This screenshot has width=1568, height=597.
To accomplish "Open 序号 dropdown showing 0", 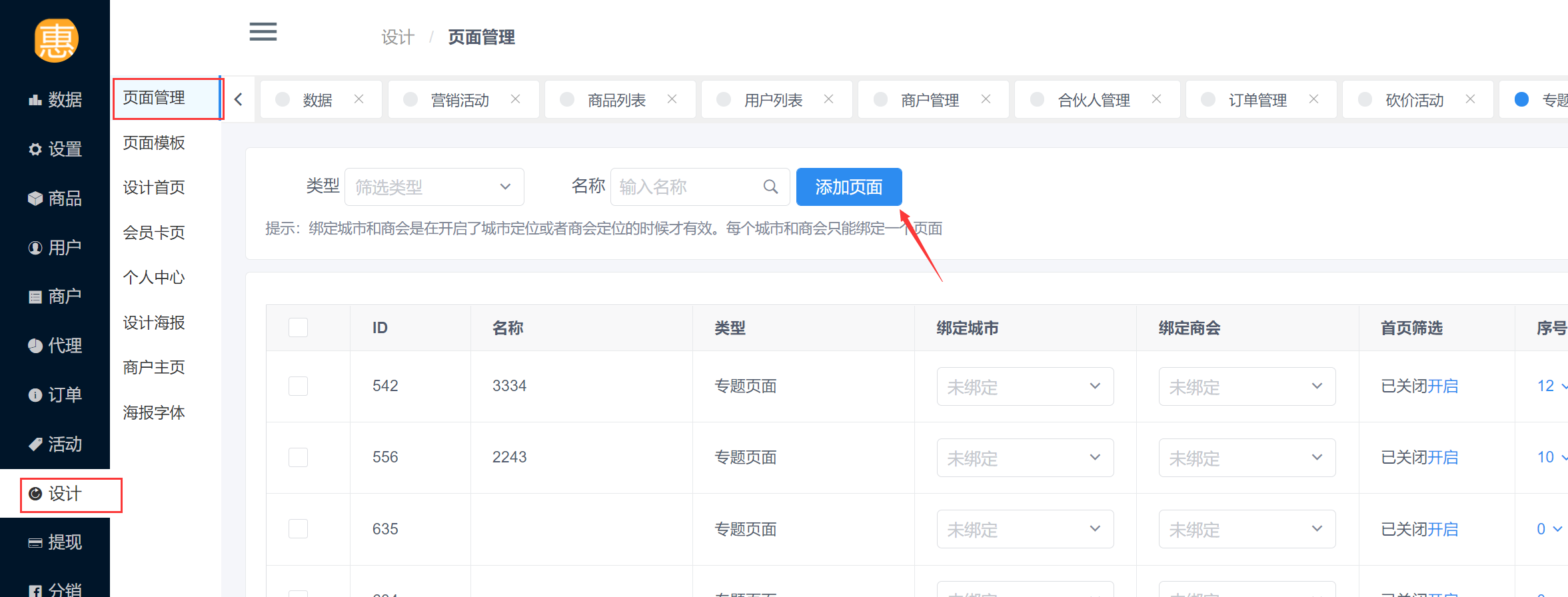I will pos(1550,529).
